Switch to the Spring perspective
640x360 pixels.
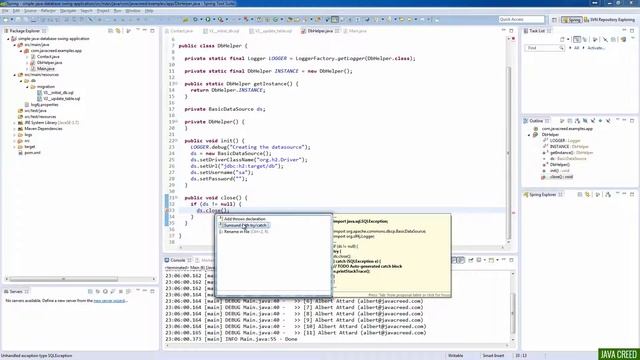pos(572,20)
